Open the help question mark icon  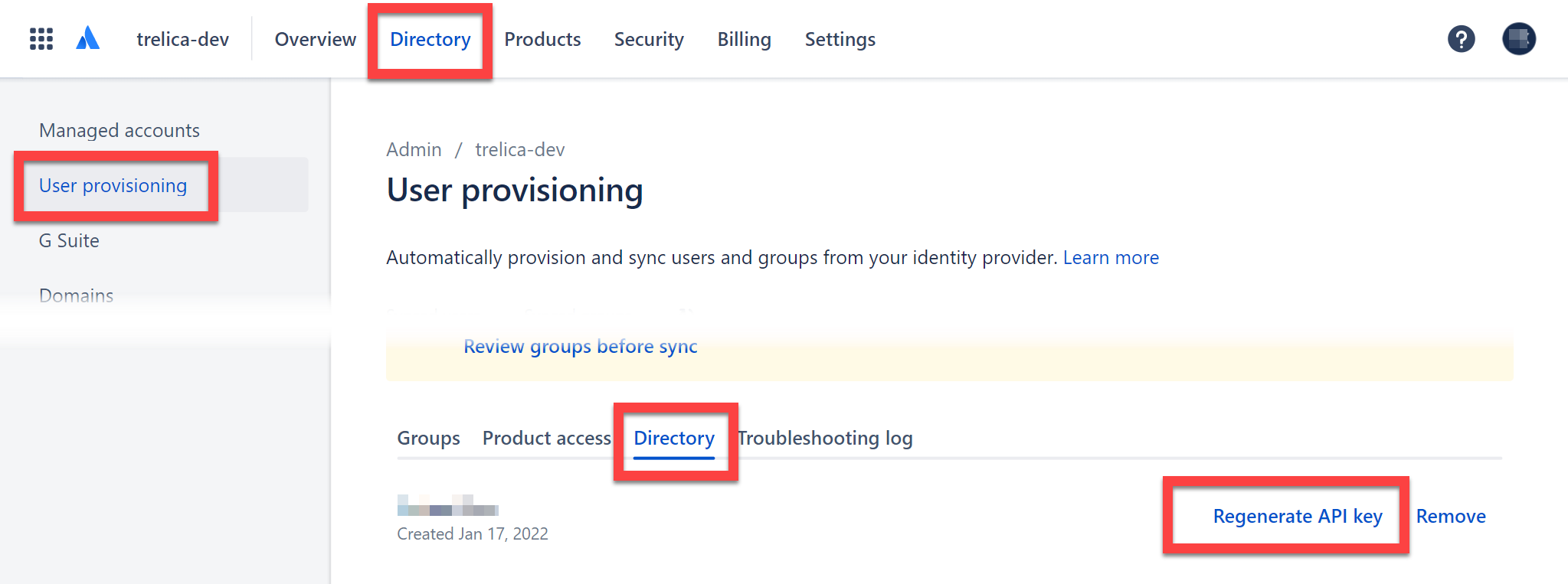tap(1461, 39)
